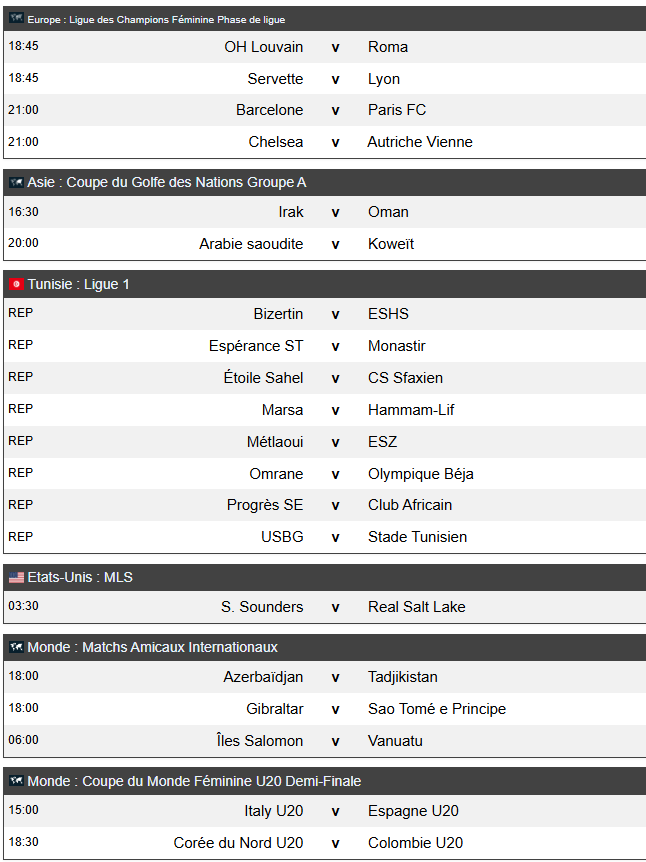
Task: Click world map icon beside Coupe du Monde U20
Action: pyautogui.click(x=16, y=781)
